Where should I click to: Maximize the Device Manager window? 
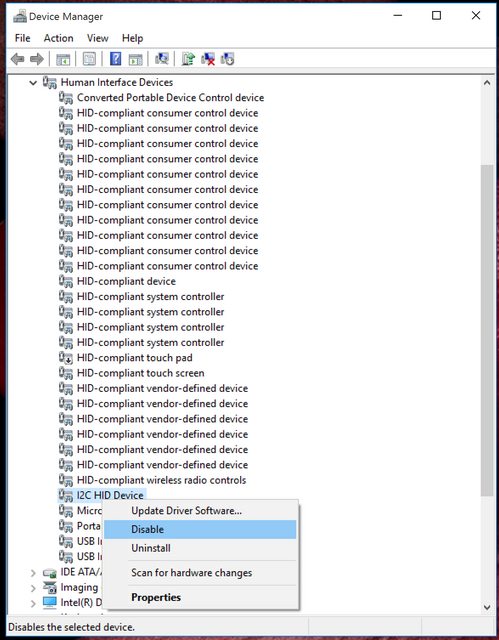tap(437, 16)
